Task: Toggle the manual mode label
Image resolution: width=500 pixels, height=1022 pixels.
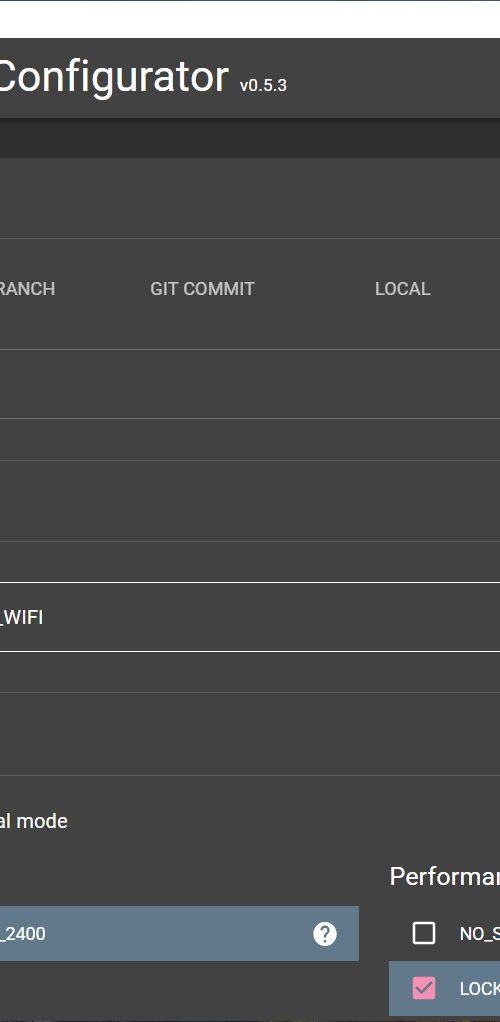Action: tap(33, 821)
